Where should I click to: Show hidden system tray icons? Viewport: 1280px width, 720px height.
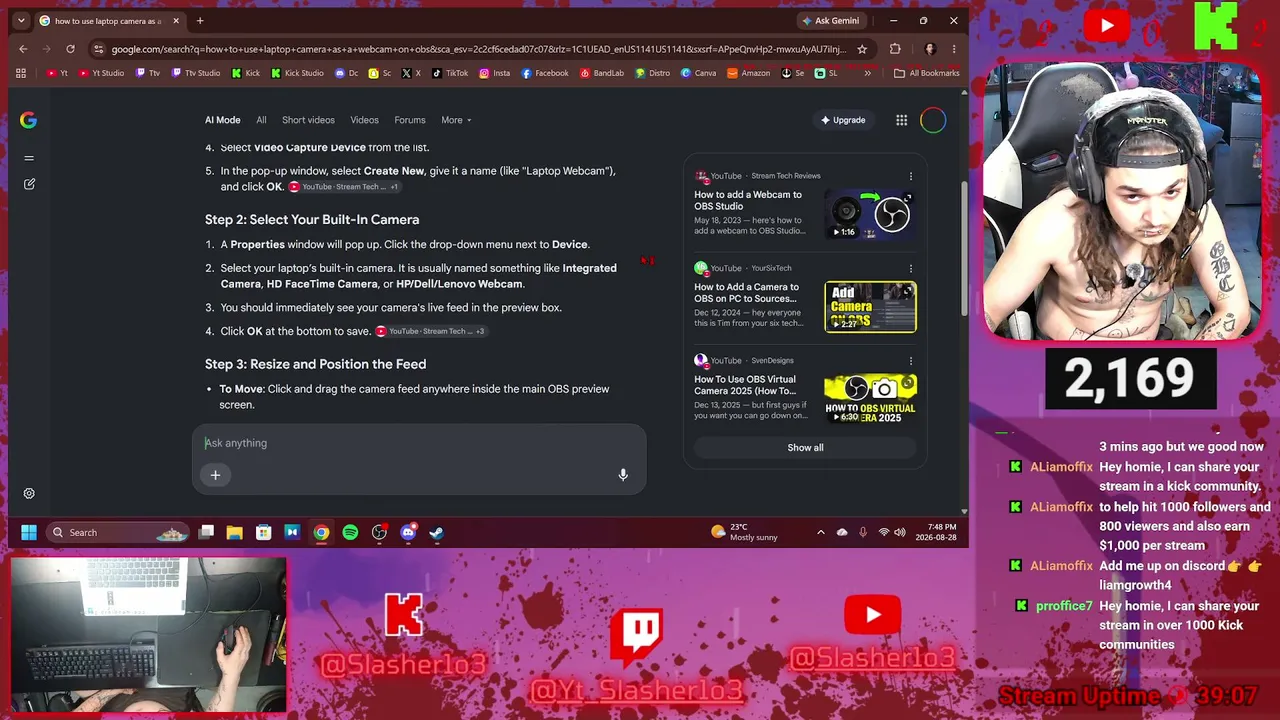pyautogui.click(x=821, y=532)
